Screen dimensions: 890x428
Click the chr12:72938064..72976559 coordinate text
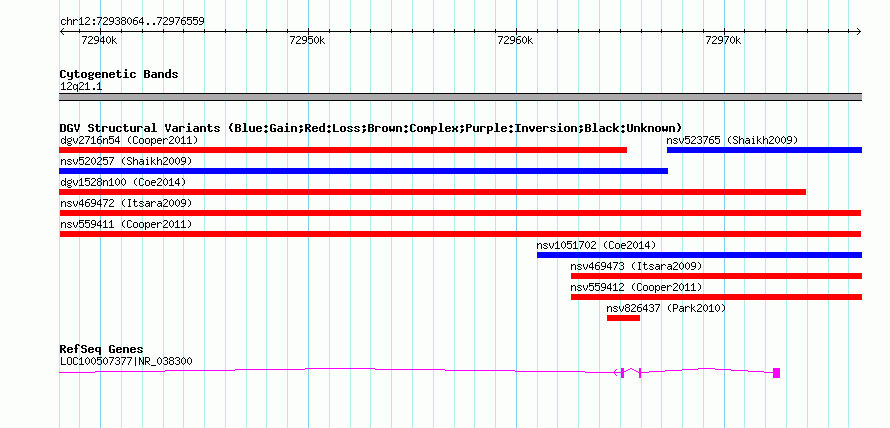(x=132, y=22)
